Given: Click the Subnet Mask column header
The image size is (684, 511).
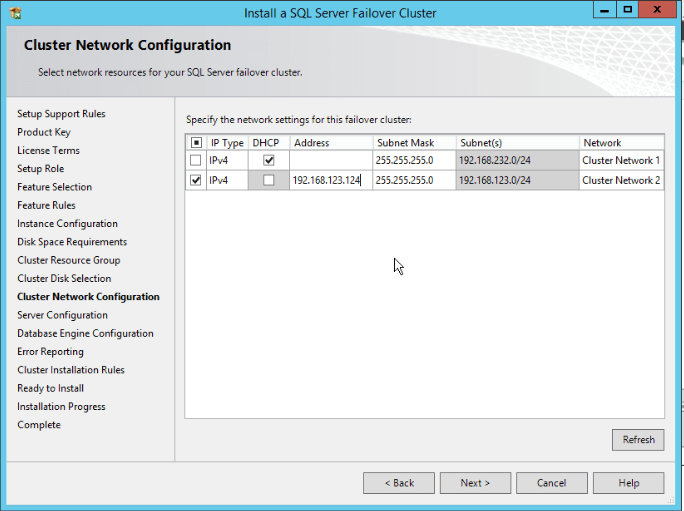Looking at the screenshot, I should coord(413,143).
